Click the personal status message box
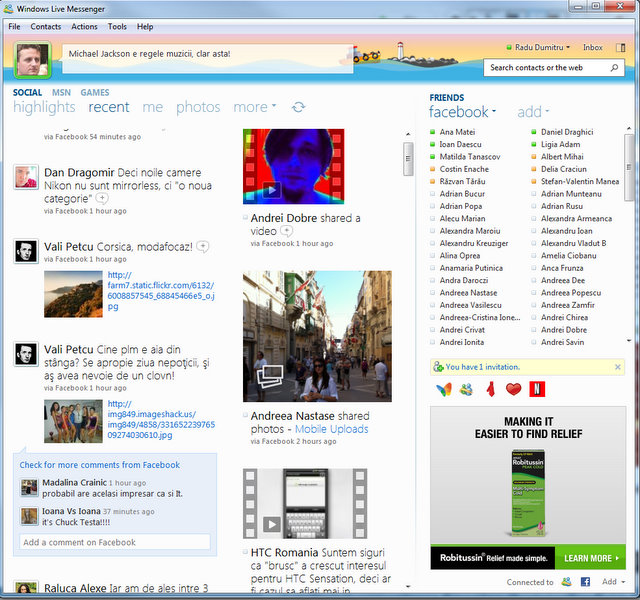Image resolution: width=640 pixels, height=600 pixels. 208,59
